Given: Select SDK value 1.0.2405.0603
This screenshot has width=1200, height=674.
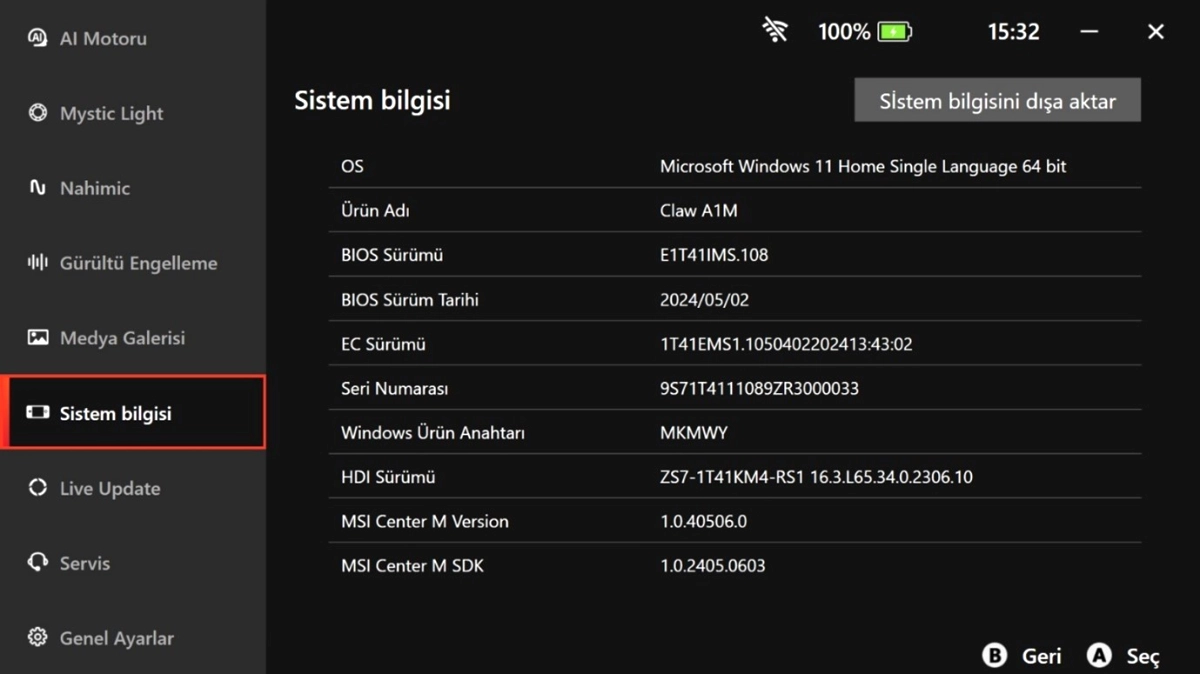Looking at the screenshot, I should click(x=713, y=566).
